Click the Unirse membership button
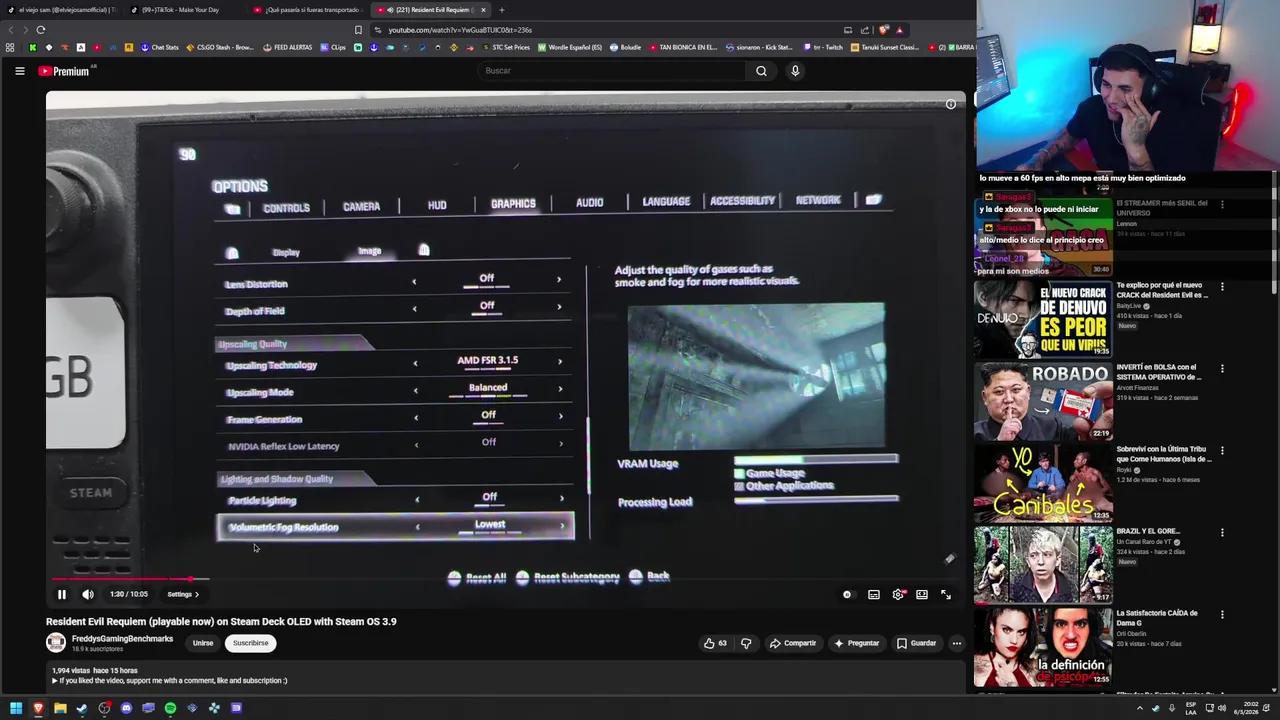 [203, 643]
